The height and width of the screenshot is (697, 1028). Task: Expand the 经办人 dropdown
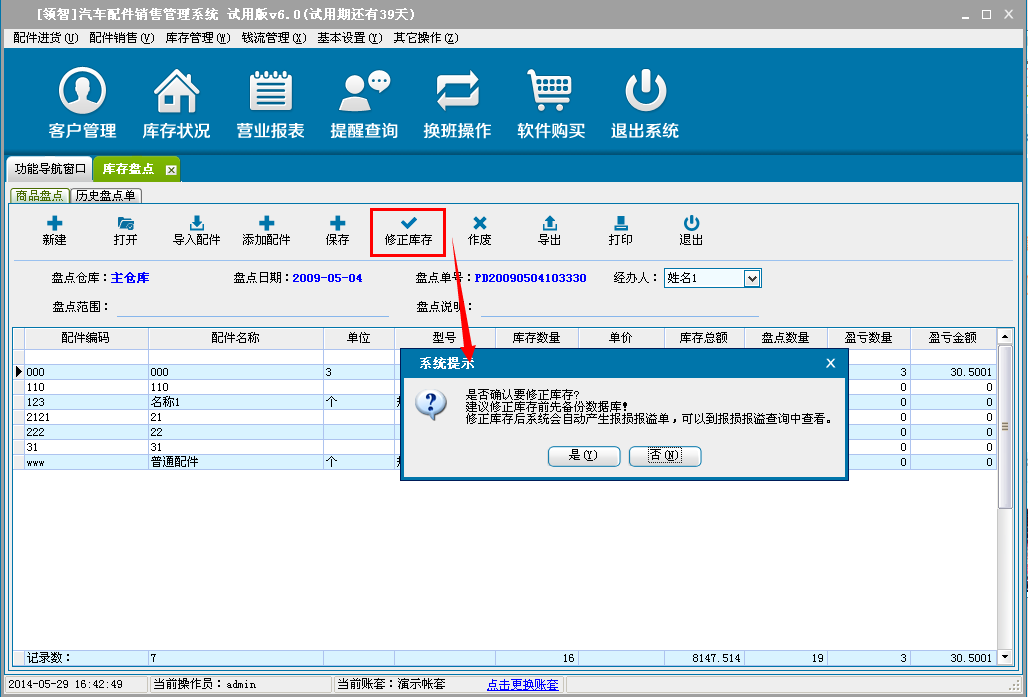(753, 278)
